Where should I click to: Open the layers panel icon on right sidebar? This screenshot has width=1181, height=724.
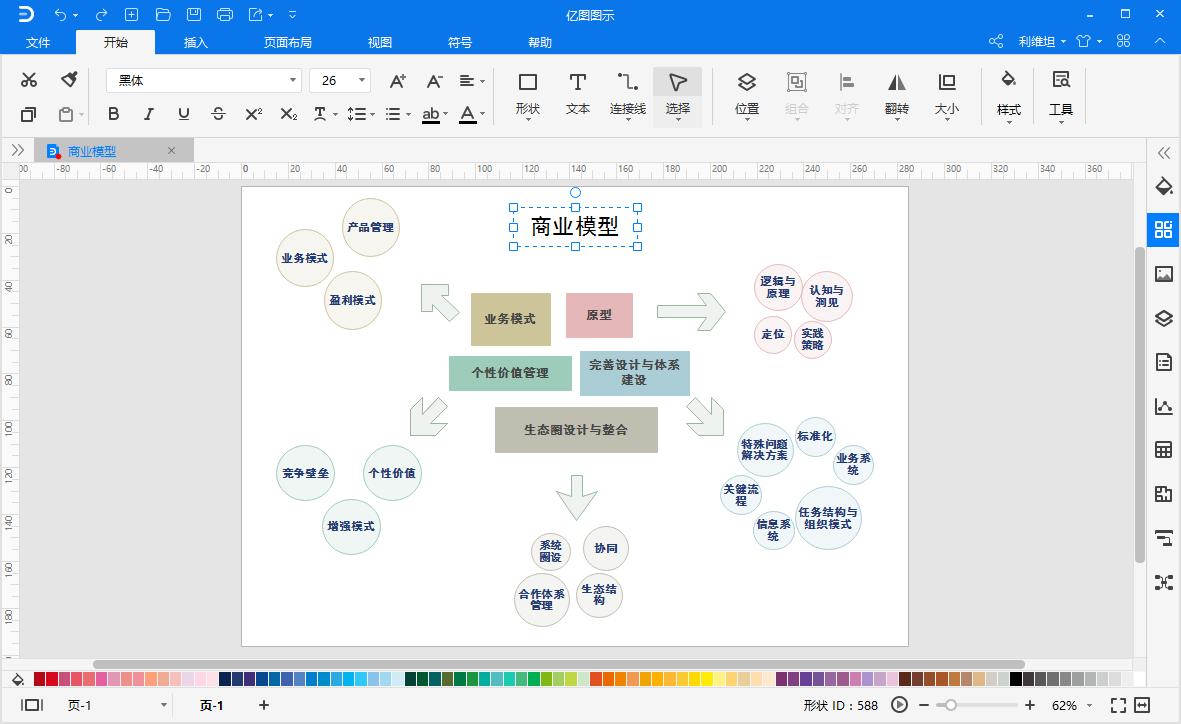1163,318
